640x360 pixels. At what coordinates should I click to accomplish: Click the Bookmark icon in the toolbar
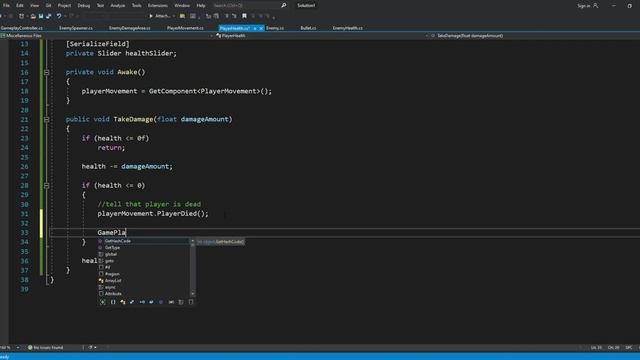pos(244,16)
